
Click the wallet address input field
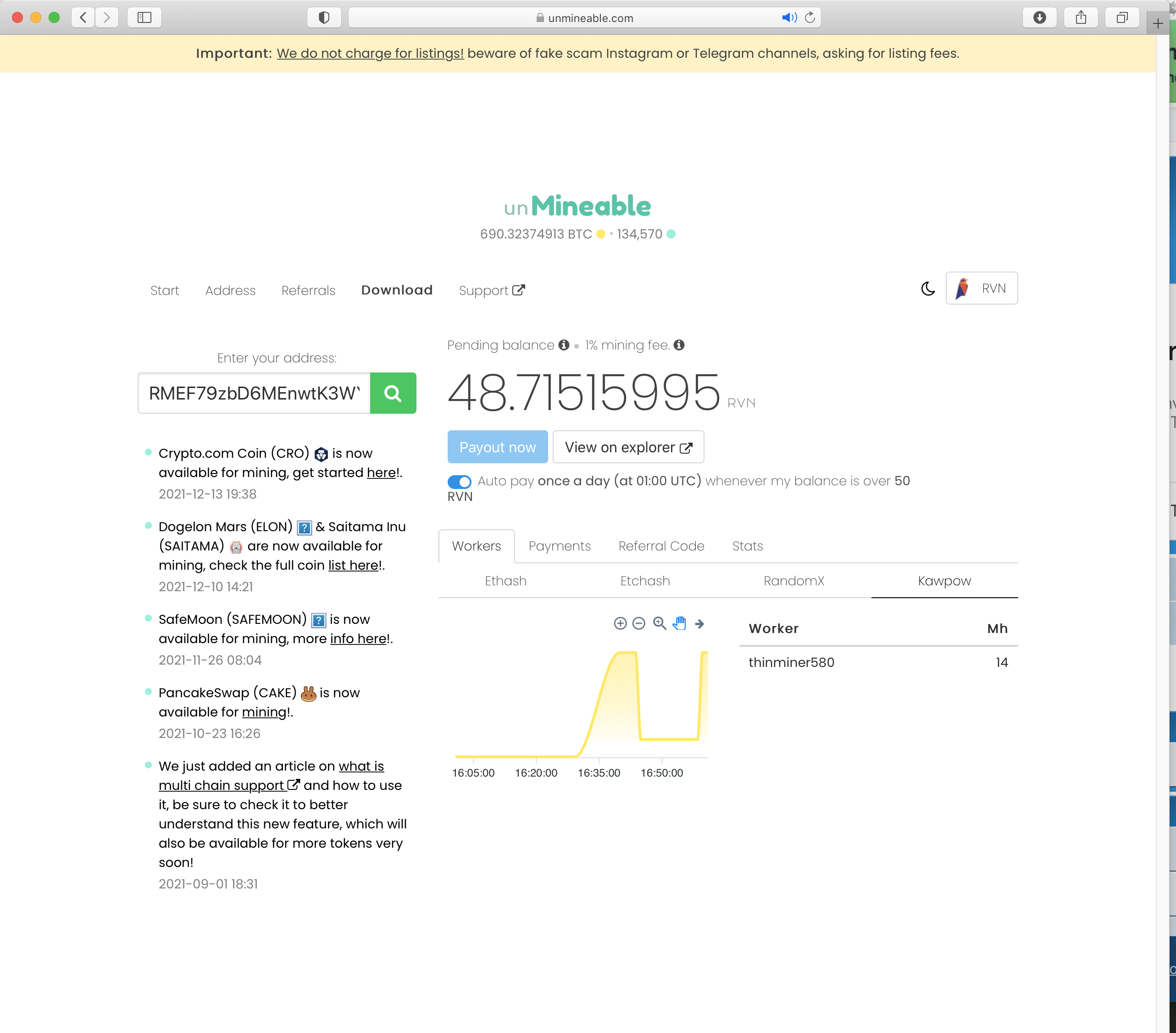coord(254,393)
